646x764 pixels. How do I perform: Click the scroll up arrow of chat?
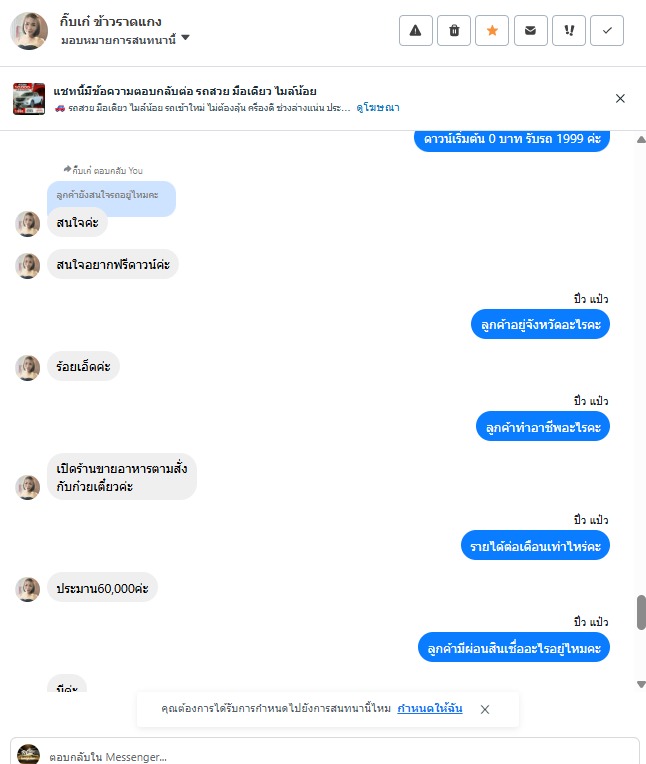[x=641, y=140]
